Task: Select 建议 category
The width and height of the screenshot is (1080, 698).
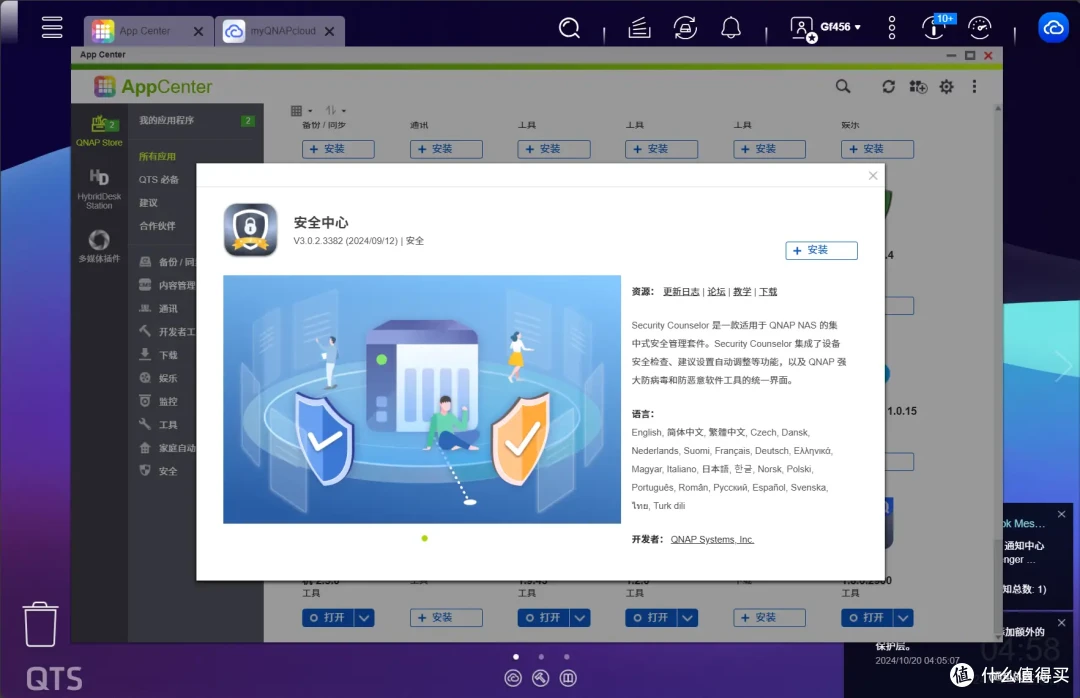Action: pos(148,203)
